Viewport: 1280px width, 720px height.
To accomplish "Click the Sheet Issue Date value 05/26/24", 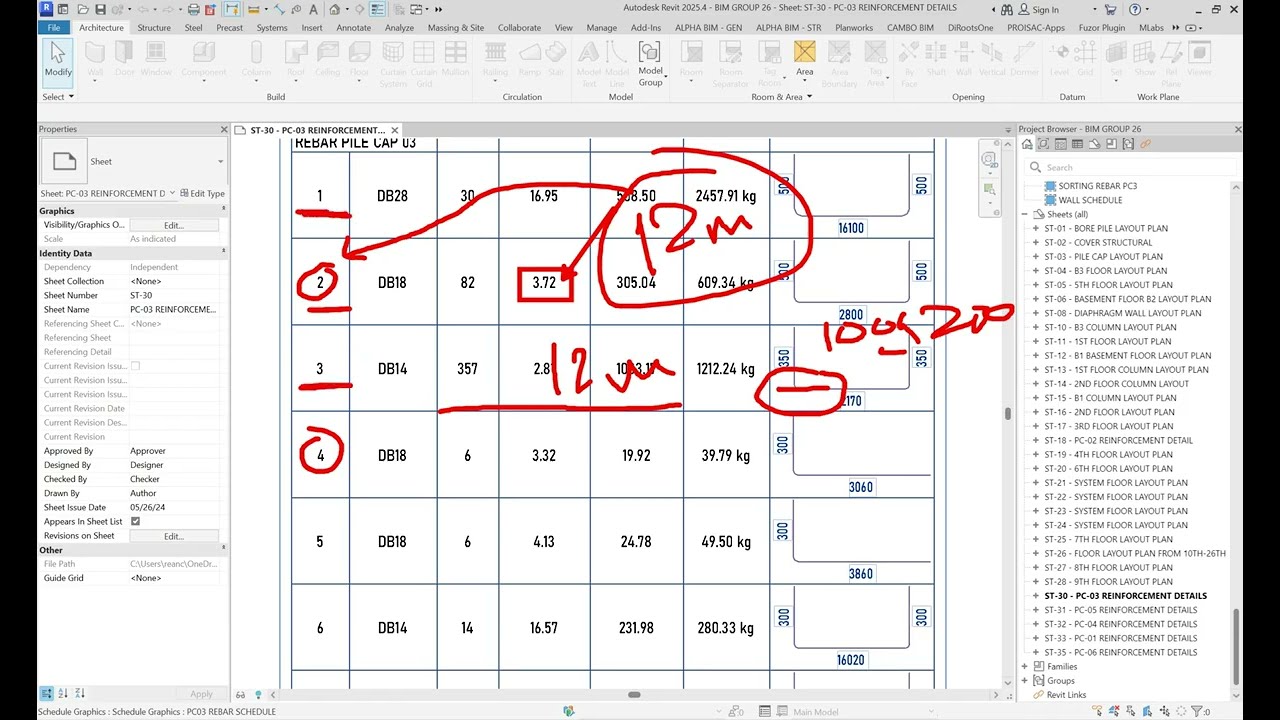I will (x=174, y=507).
